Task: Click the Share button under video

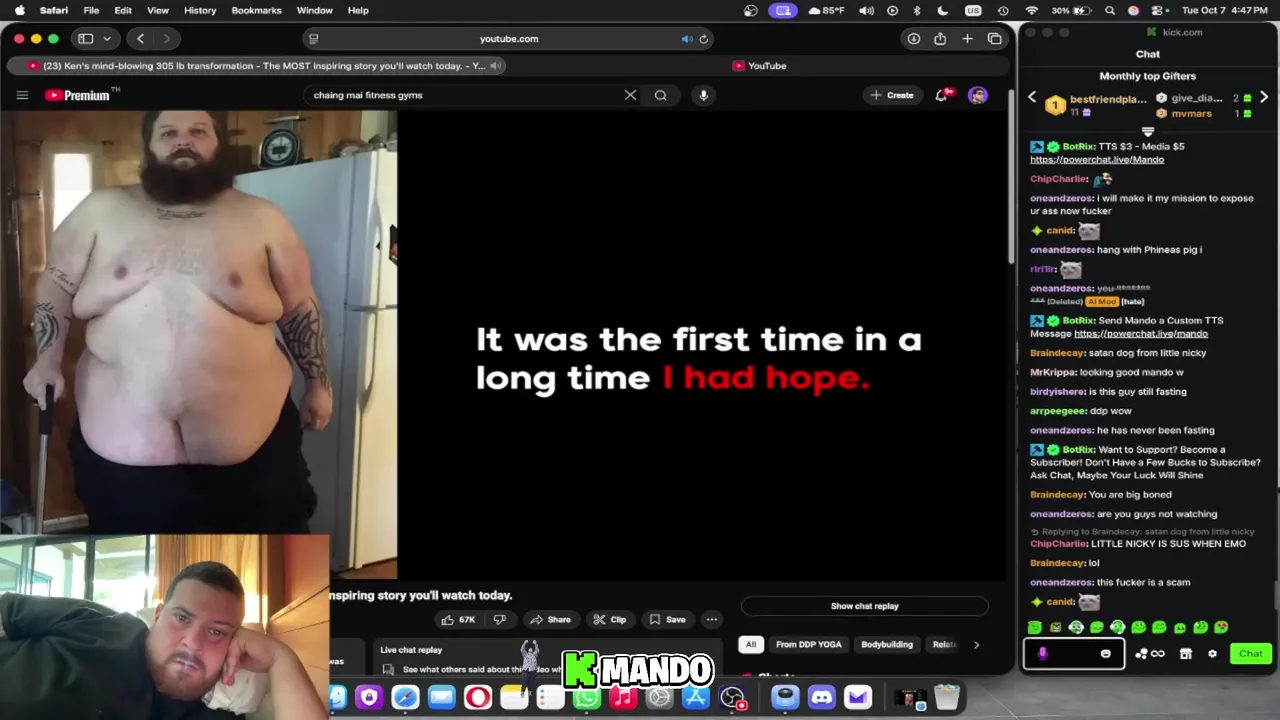Action: coord(550,619)
